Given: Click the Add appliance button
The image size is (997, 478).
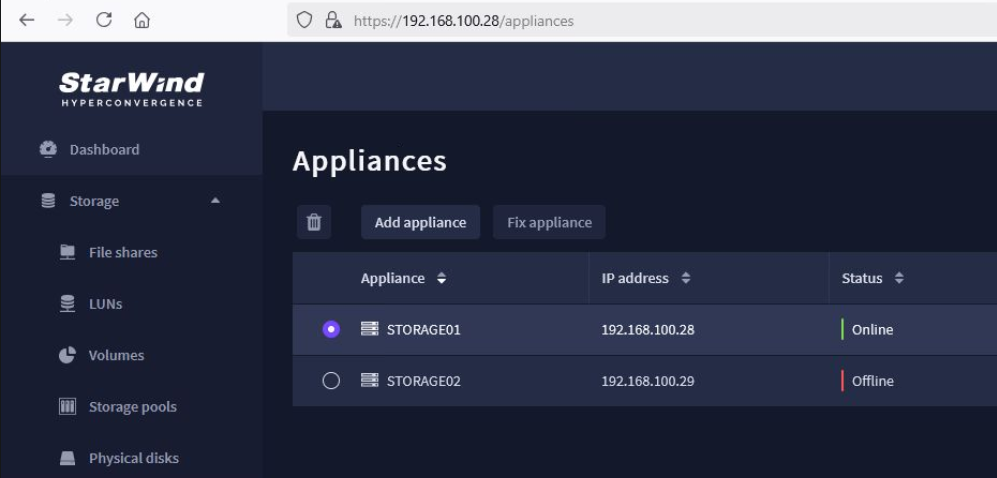Looking at the screenshot, I should point(420,222).
